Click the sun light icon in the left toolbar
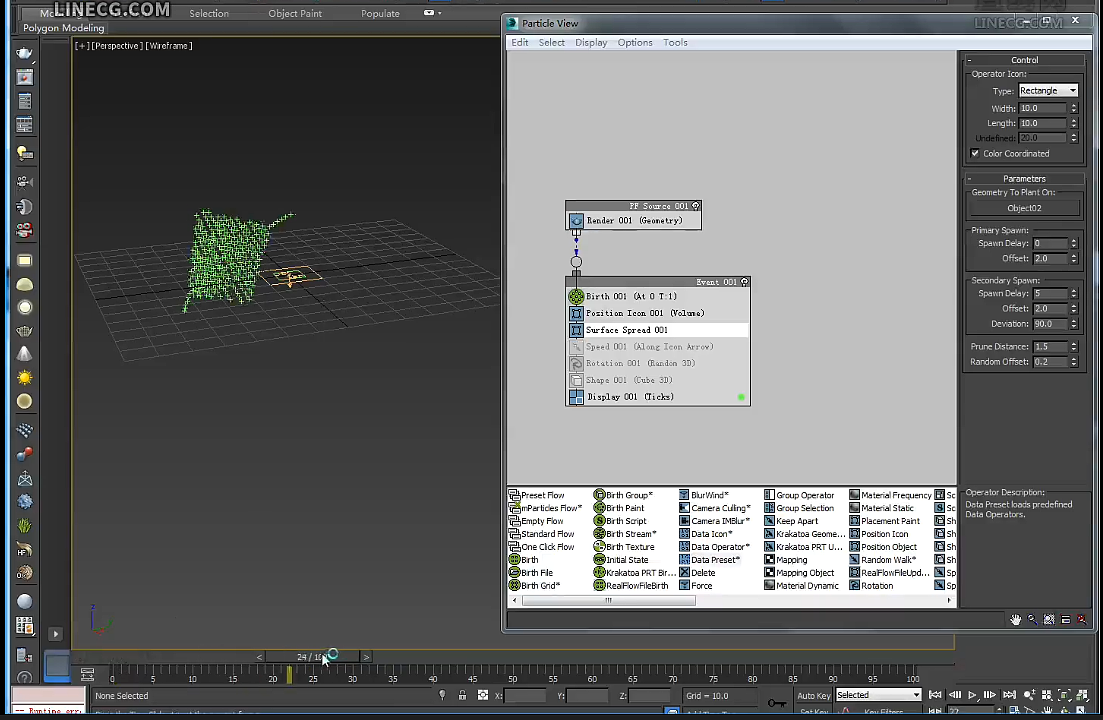Screen dimensions: 1103x720 (24, 375)
